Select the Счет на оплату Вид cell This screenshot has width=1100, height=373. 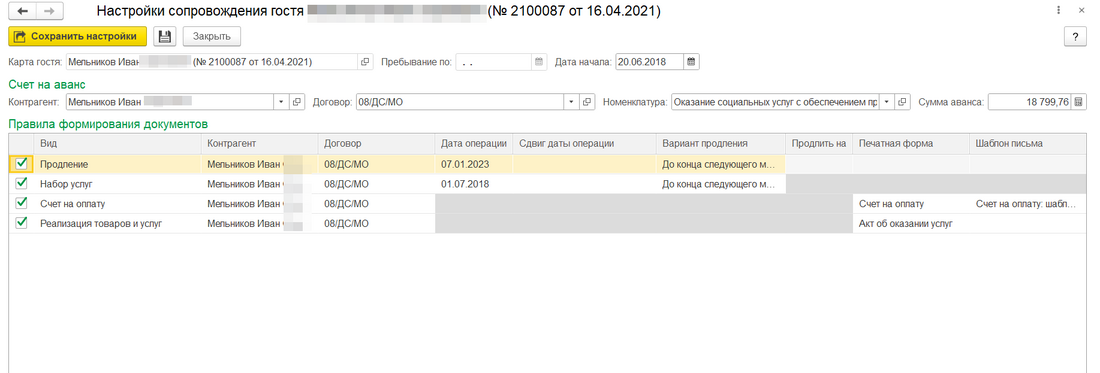click(118, 203)
